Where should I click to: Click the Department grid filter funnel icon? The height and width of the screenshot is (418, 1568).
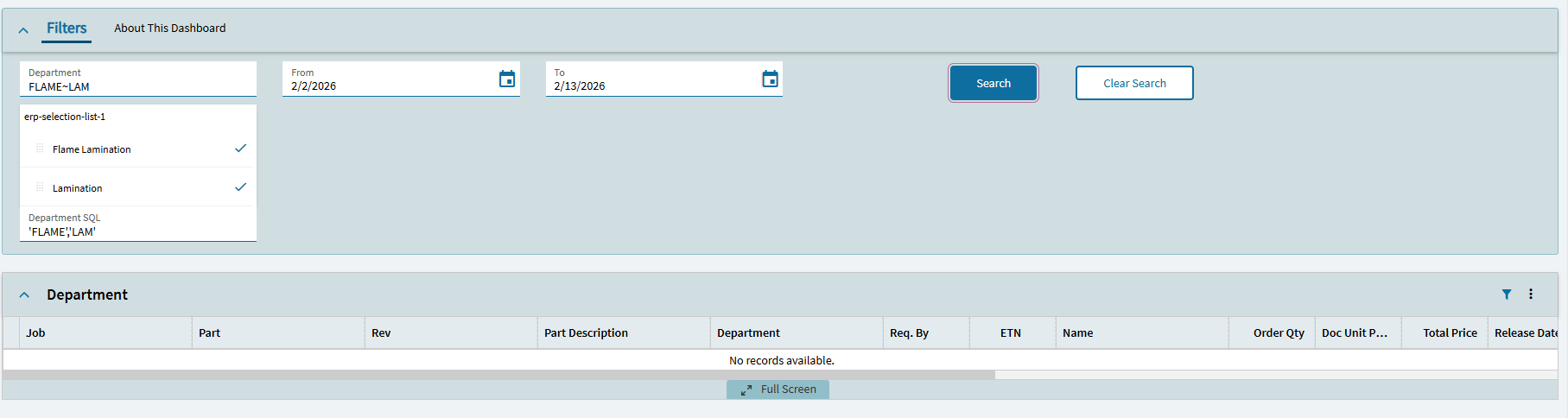point(1507,294)
